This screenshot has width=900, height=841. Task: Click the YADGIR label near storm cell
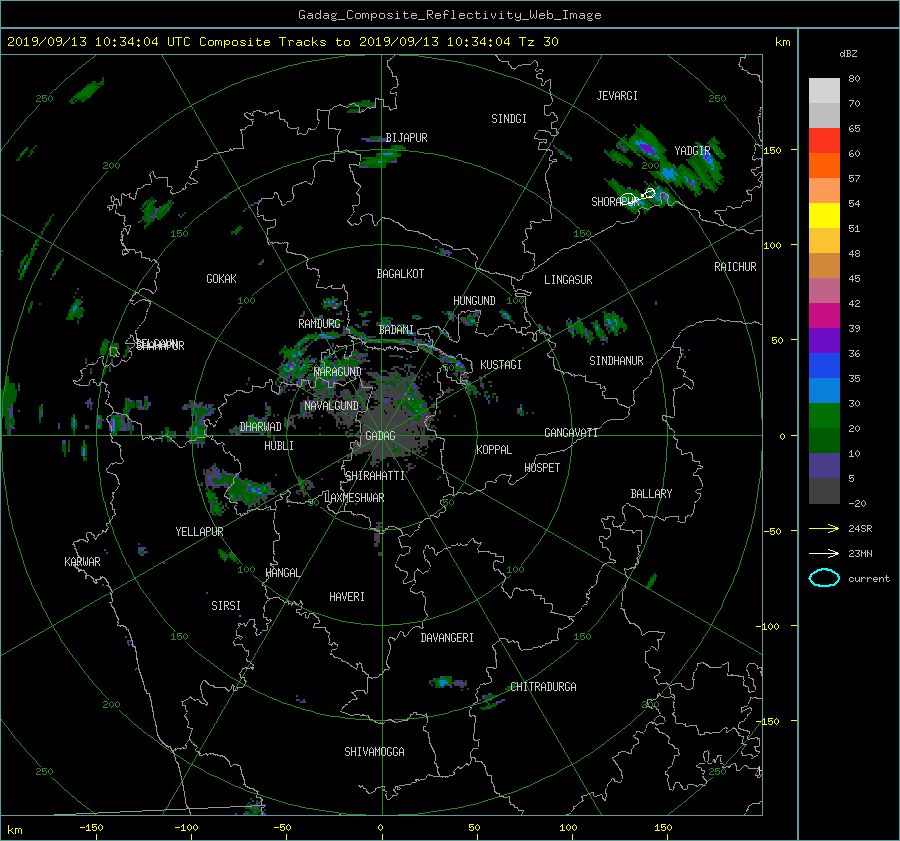692,150
